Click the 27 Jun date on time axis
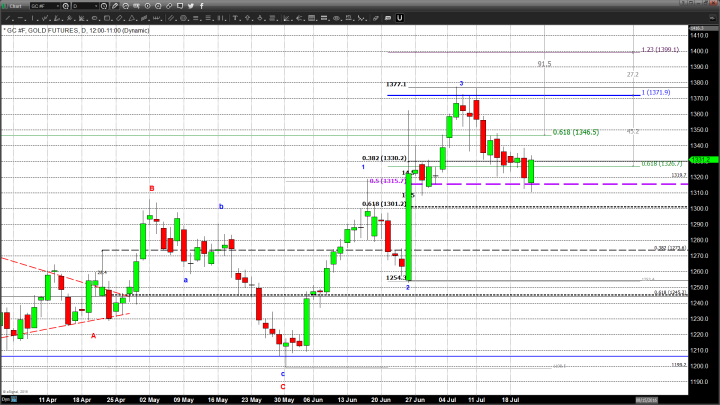This screenshot has height=405, width=720. coord(412,399)
